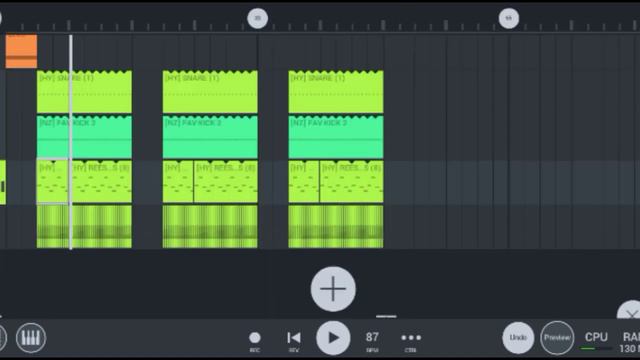Open the three-dot CTRL menu

tap(411, 341)
